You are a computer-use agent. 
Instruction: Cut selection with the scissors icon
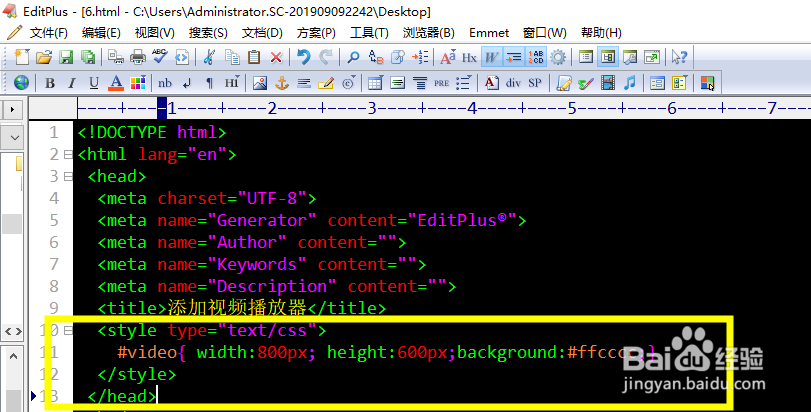pyautogui.click(x=209, y=56)
